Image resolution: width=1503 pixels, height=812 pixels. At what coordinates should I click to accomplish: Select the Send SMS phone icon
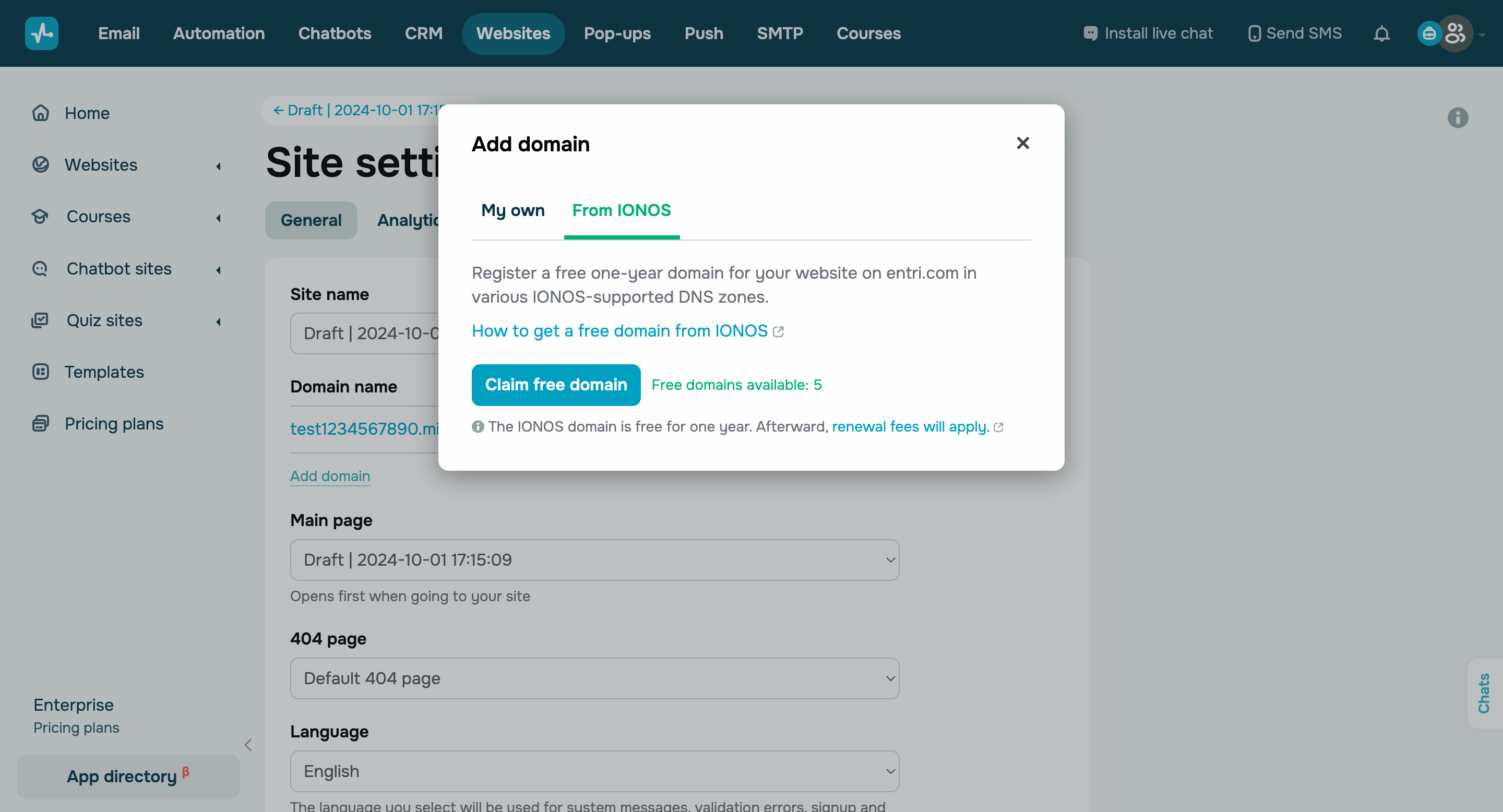pyautogui.click(x=1255, y=33)
